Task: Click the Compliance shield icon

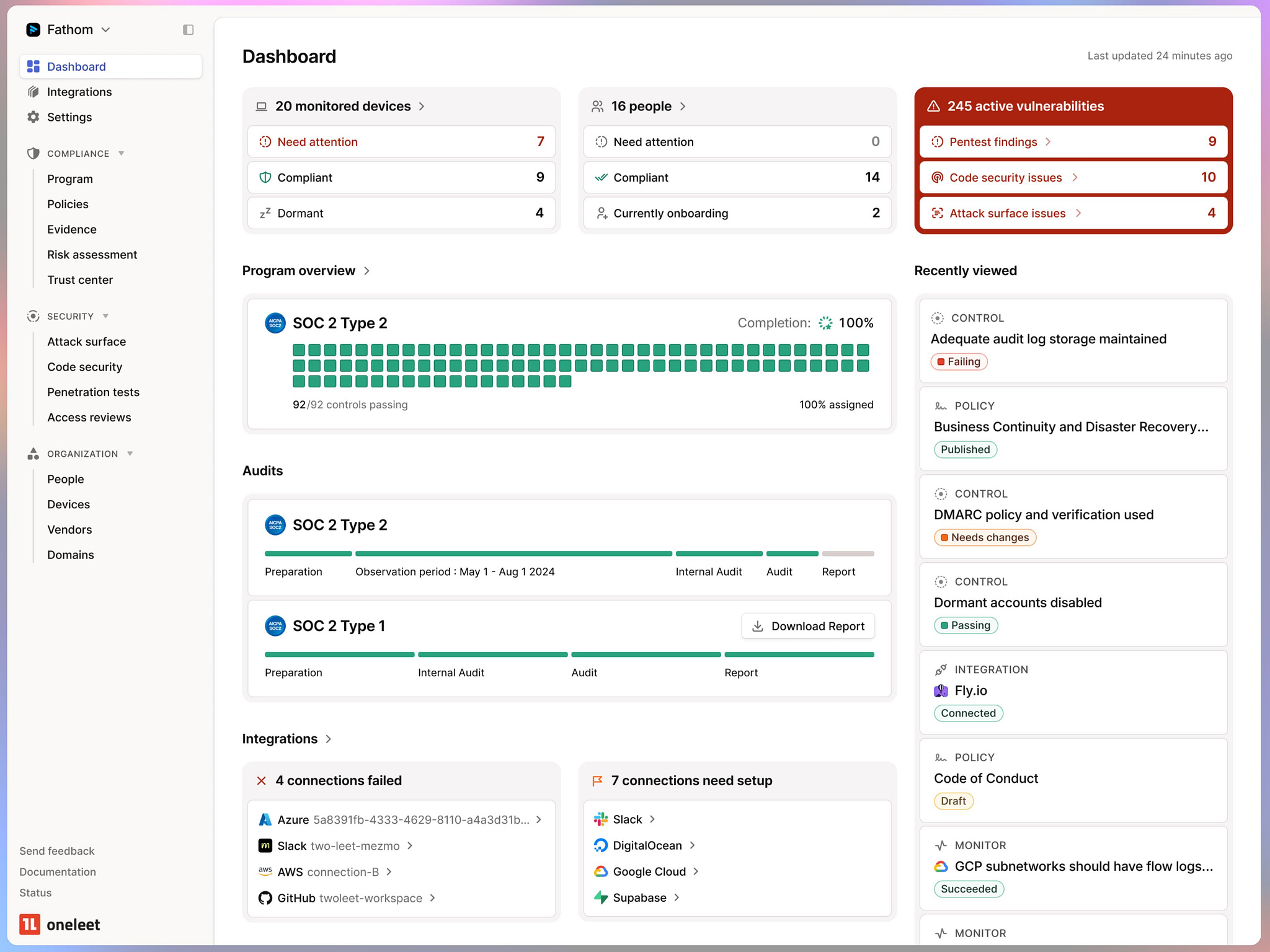Action: click(33, 154)
